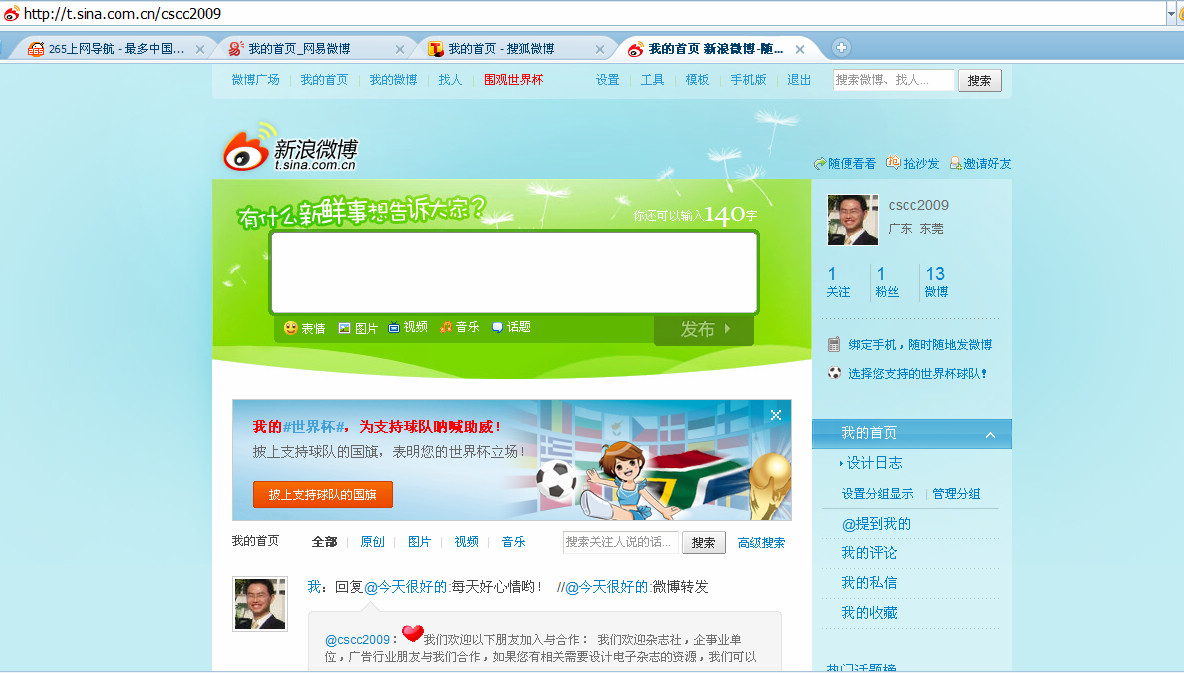This screenshot has width=1184, height=673.
Task: Click the post author's avatar in feed
Action: [260, 604]
